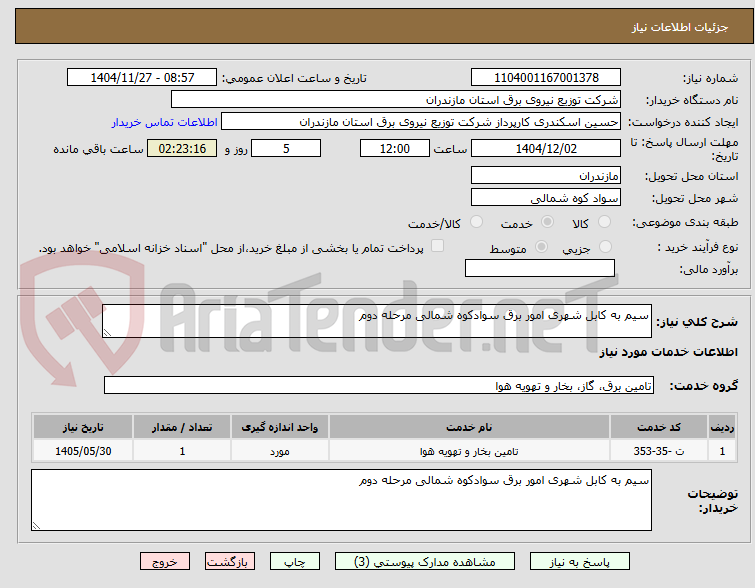
Task: Click the need number field 1104001167001378
Action: [546, 78]
